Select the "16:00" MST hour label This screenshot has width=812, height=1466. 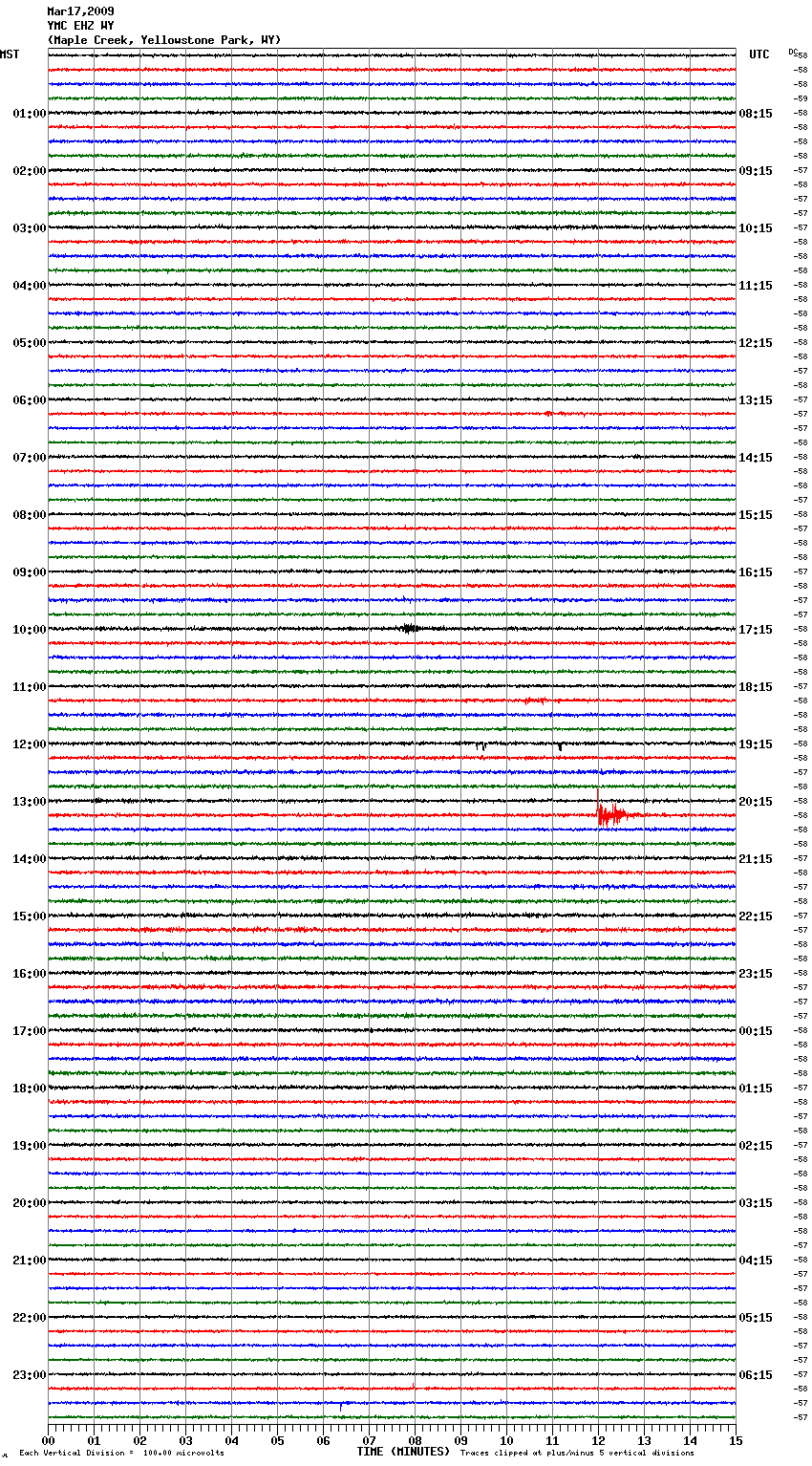[x=30, y=974]
